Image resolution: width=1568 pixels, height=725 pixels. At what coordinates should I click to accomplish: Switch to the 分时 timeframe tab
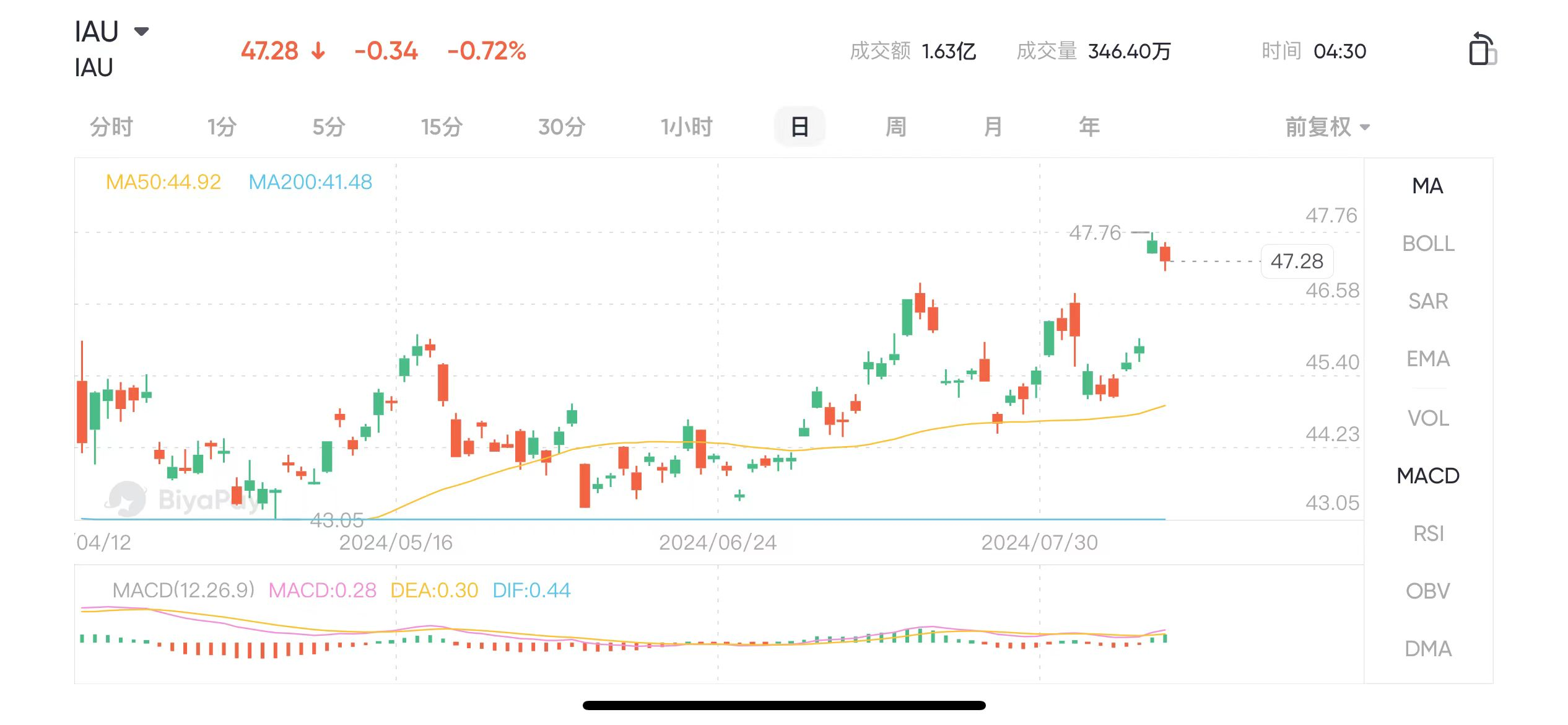point(111,127)
